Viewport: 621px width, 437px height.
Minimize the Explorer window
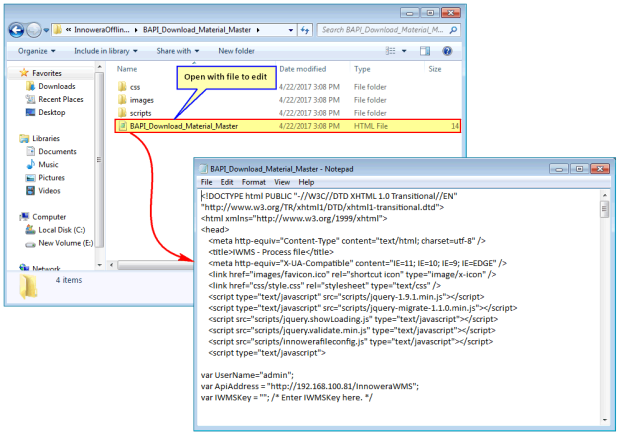[x=410, y=13]
